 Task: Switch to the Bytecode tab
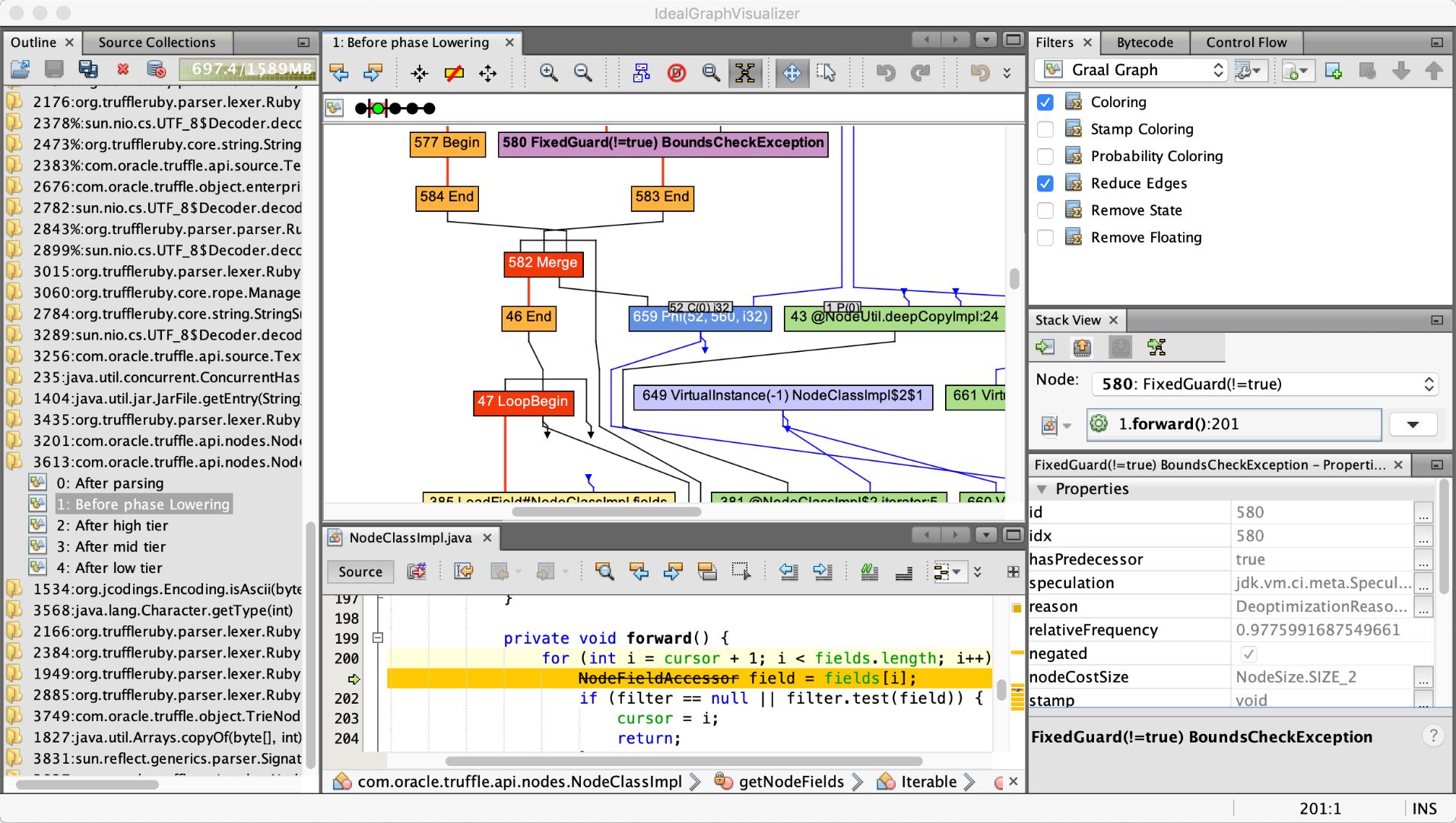point(1145,43)
